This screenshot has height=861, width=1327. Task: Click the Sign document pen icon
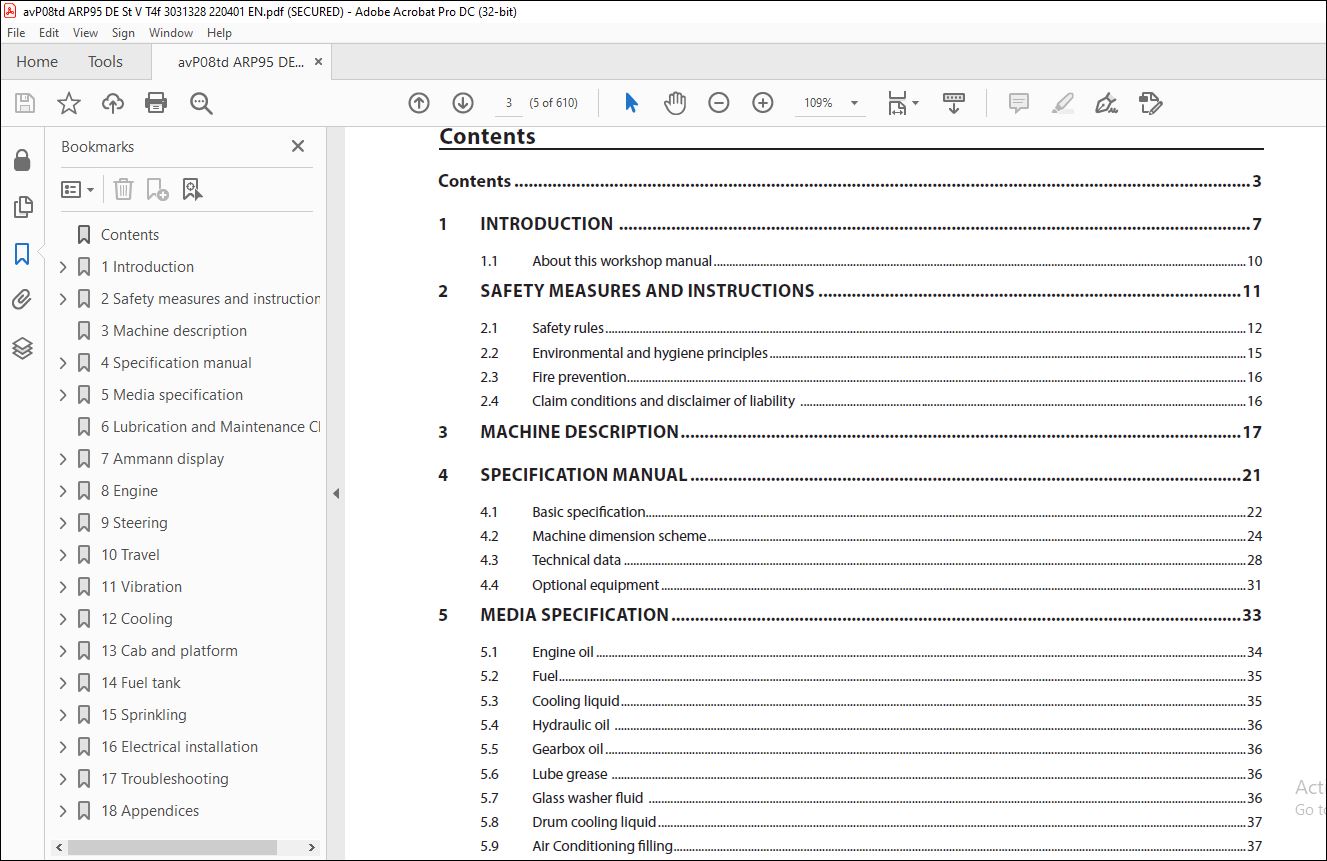(x=1106, y=103)
